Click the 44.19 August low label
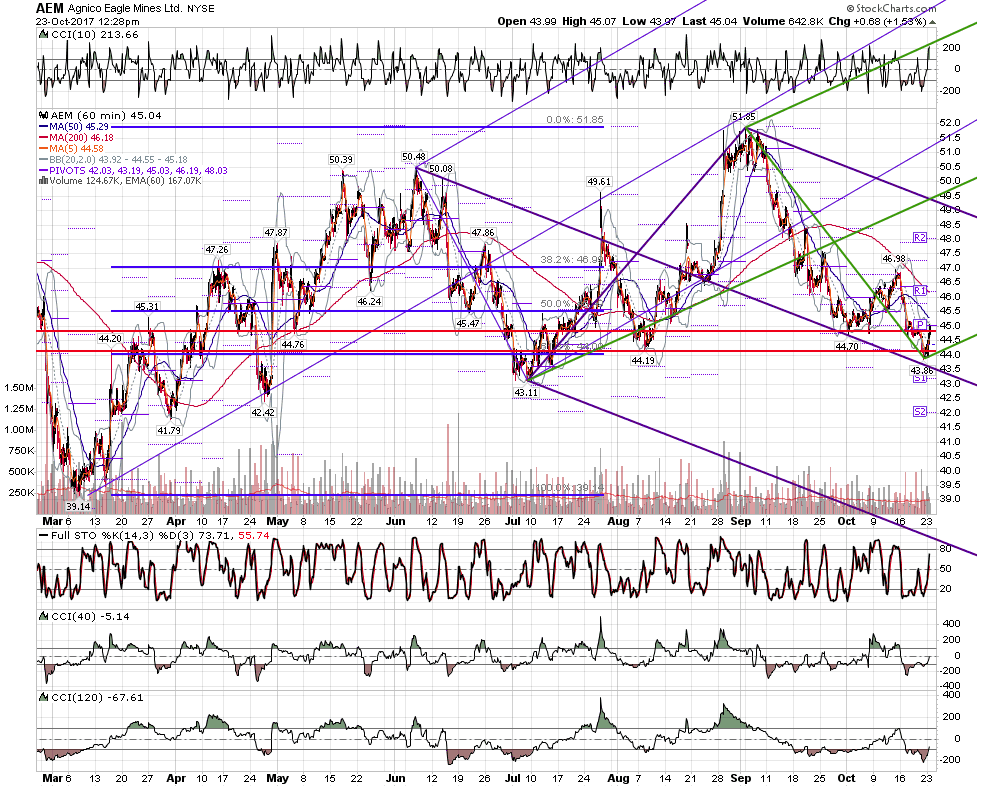This screenshot has height=793, width=986. pos(643,360)
